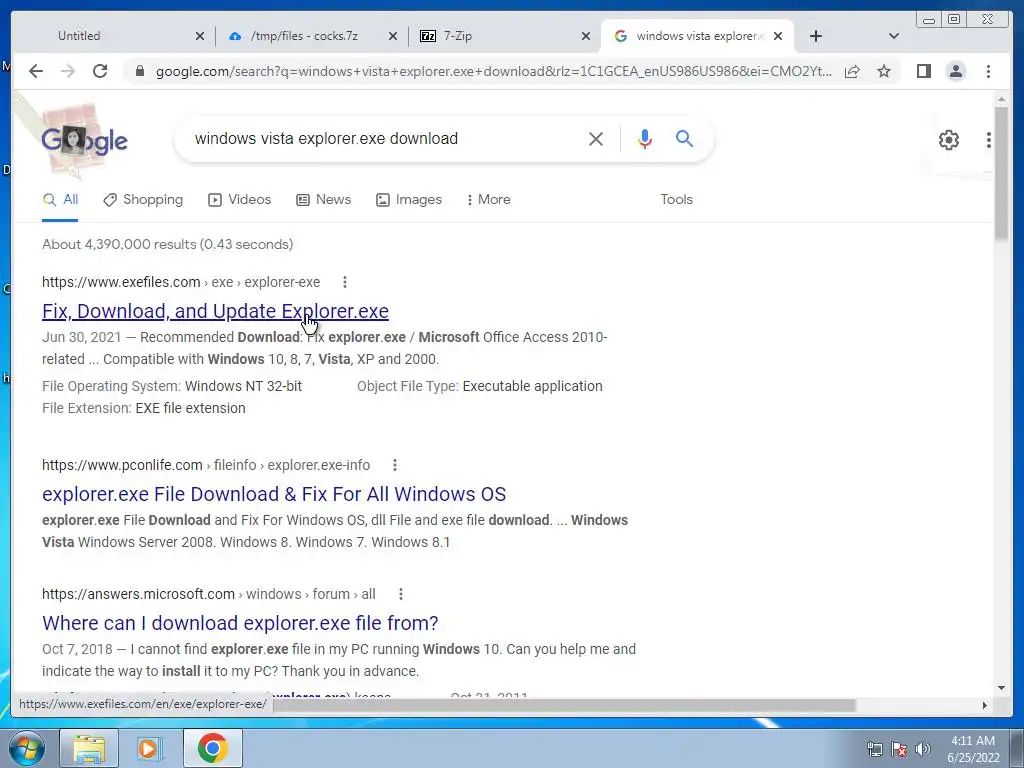This screenshot has height=768, width=1024.
Task: Click horizontal scrollbar right arrow
Action: (984, 705)
